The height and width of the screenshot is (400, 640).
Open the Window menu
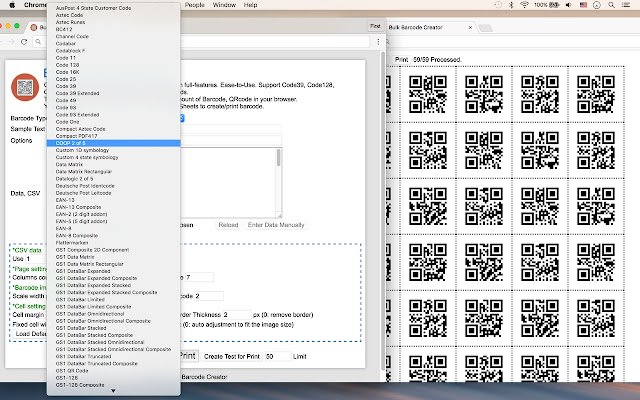[224, 5]
